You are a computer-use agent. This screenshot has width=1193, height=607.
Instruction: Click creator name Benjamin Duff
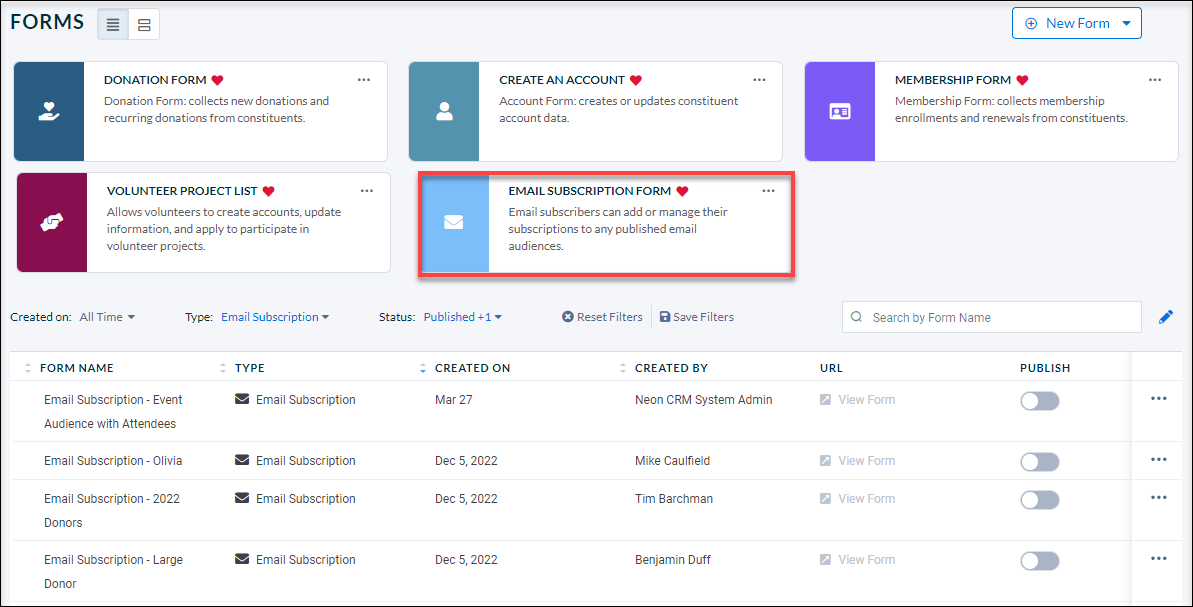point(674,559)
